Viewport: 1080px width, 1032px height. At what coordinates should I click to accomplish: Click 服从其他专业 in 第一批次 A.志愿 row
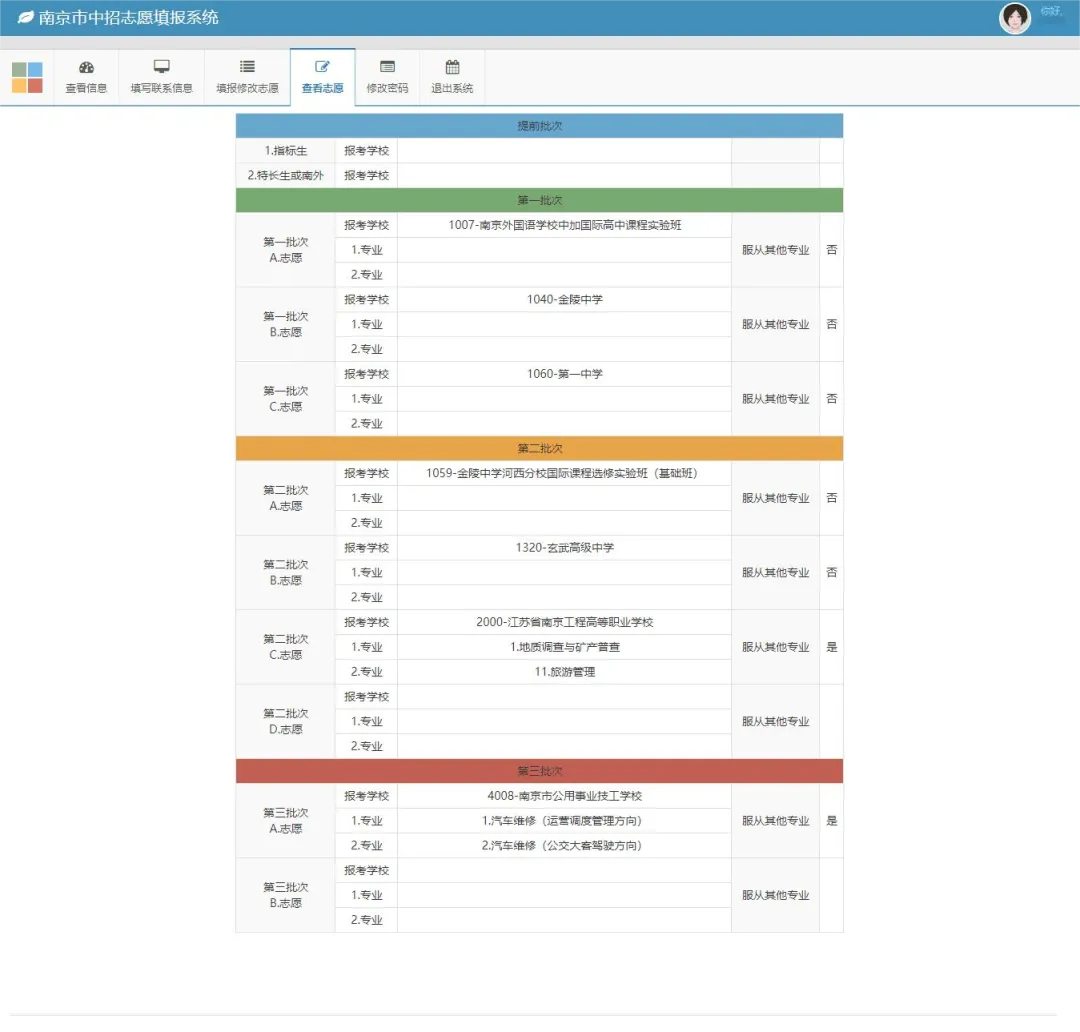tap(776, 250)
